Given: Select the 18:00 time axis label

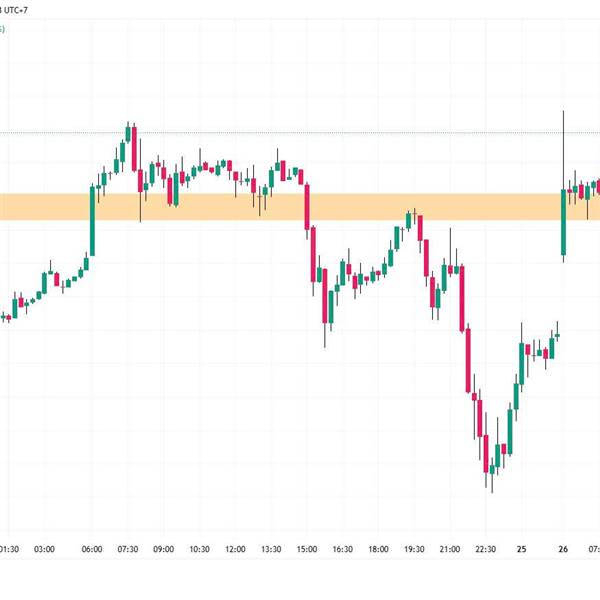Looking at the screenshot, I should tap(378, 549).
